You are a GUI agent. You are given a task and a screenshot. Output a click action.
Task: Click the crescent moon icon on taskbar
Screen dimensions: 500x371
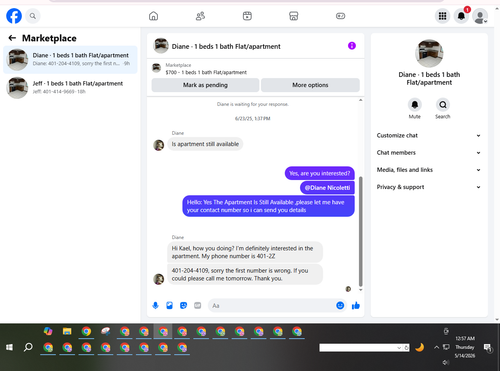(x=419, y=347)
